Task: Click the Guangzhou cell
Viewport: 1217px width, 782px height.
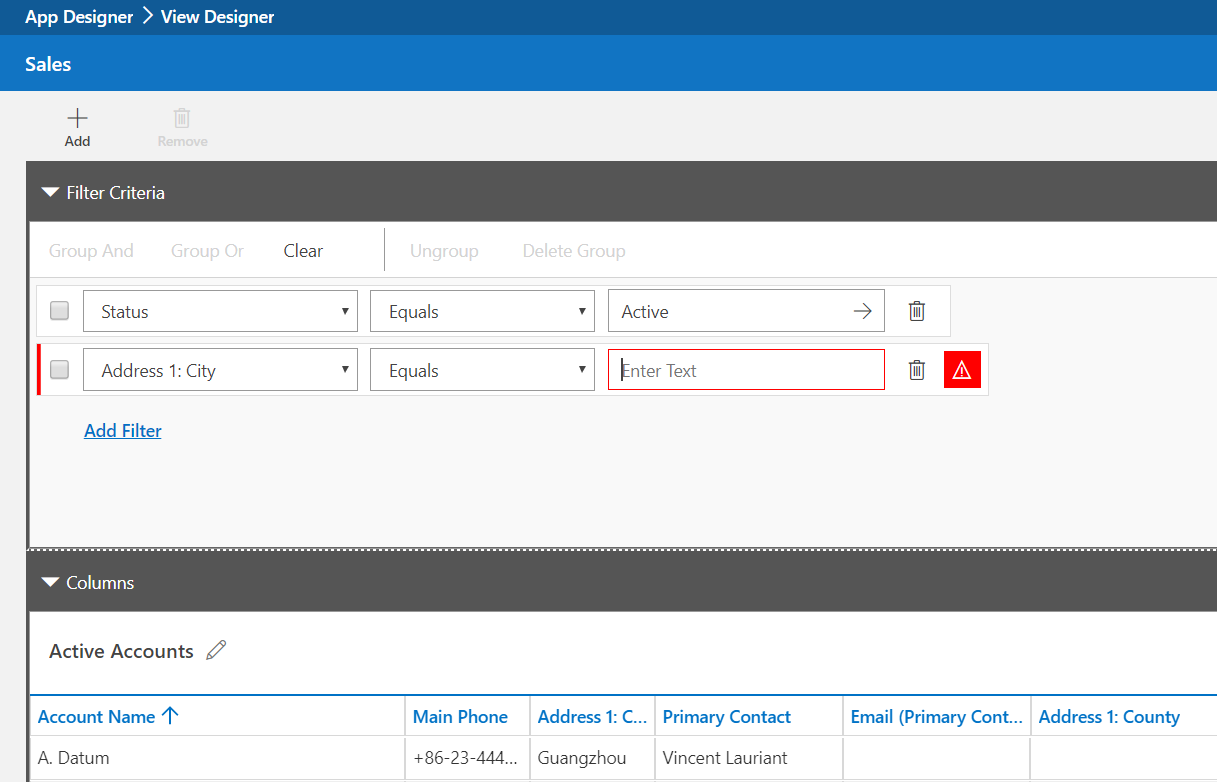Action: click(592, 758)
